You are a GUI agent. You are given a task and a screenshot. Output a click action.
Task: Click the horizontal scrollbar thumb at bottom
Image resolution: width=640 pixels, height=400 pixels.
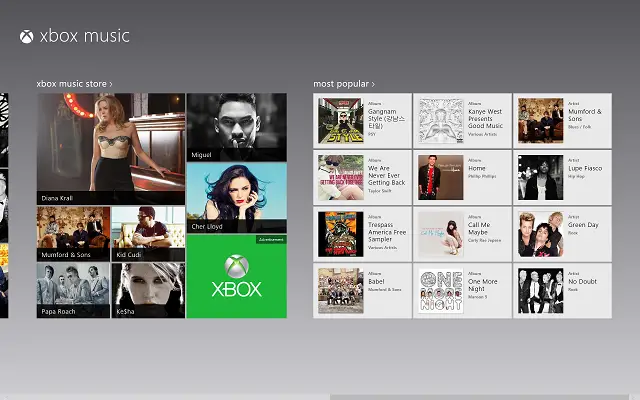pos(479,397)
